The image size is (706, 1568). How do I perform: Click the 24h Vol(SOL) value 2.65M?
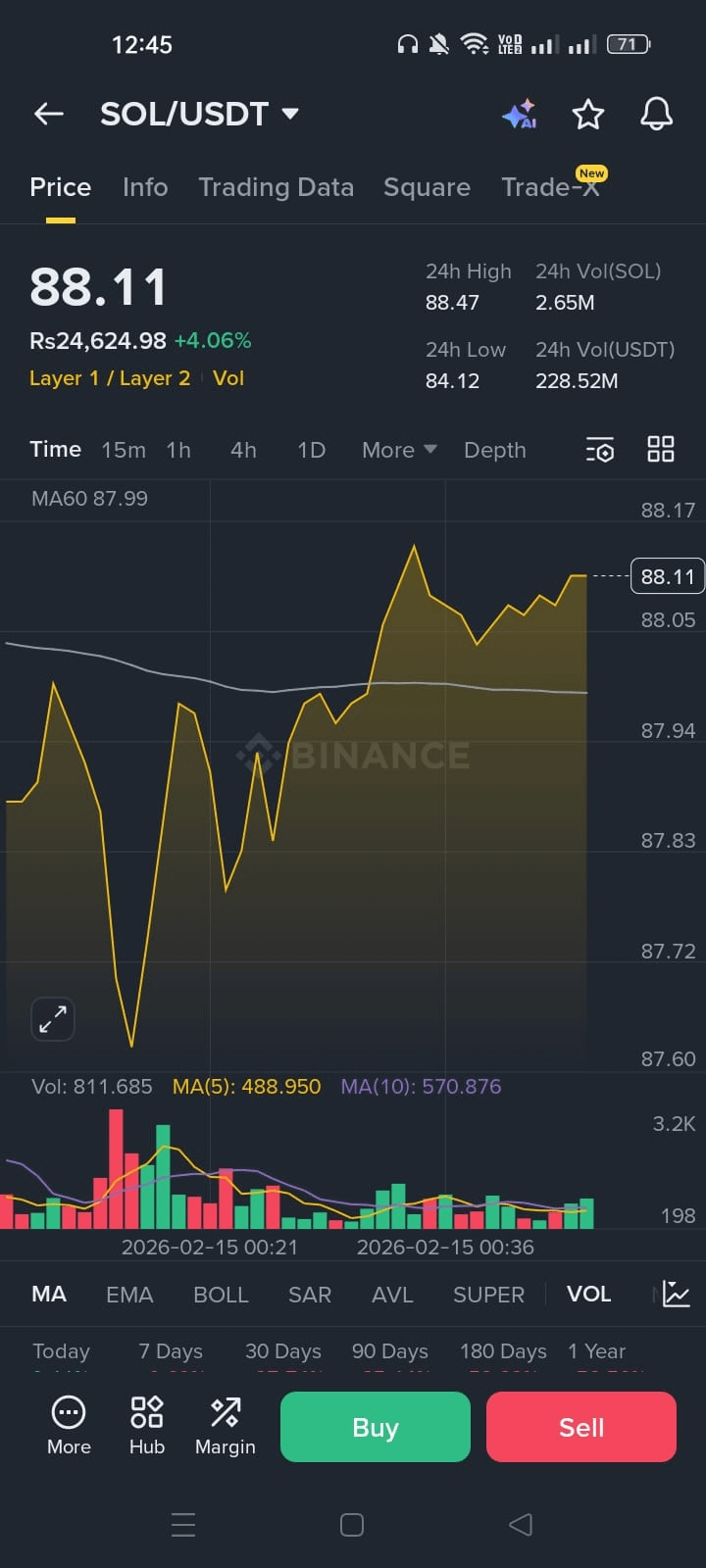tap(565, 303)
